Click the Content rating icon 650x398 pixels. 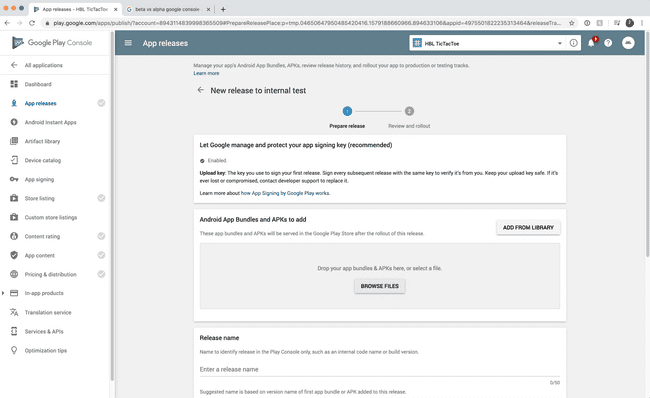click(14, 236)
